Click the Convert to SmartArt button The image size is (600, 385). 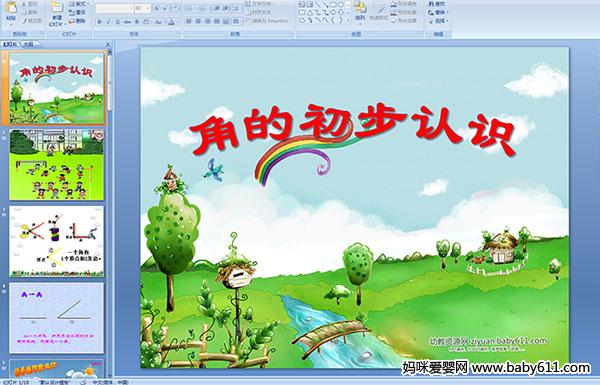click(x=269, y=21)
